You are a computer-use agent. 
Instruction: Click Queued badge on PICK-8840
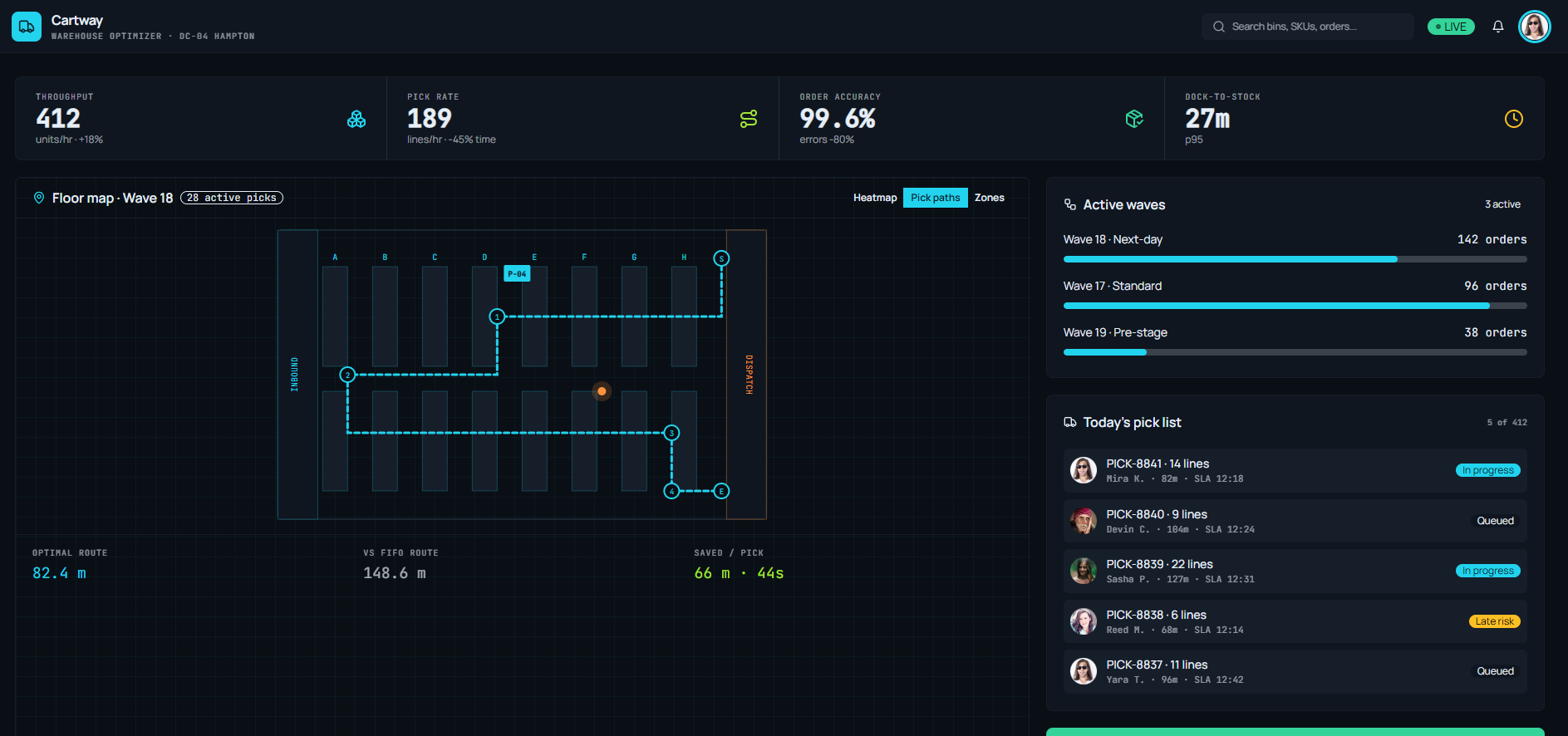[x=1496, y=521]
